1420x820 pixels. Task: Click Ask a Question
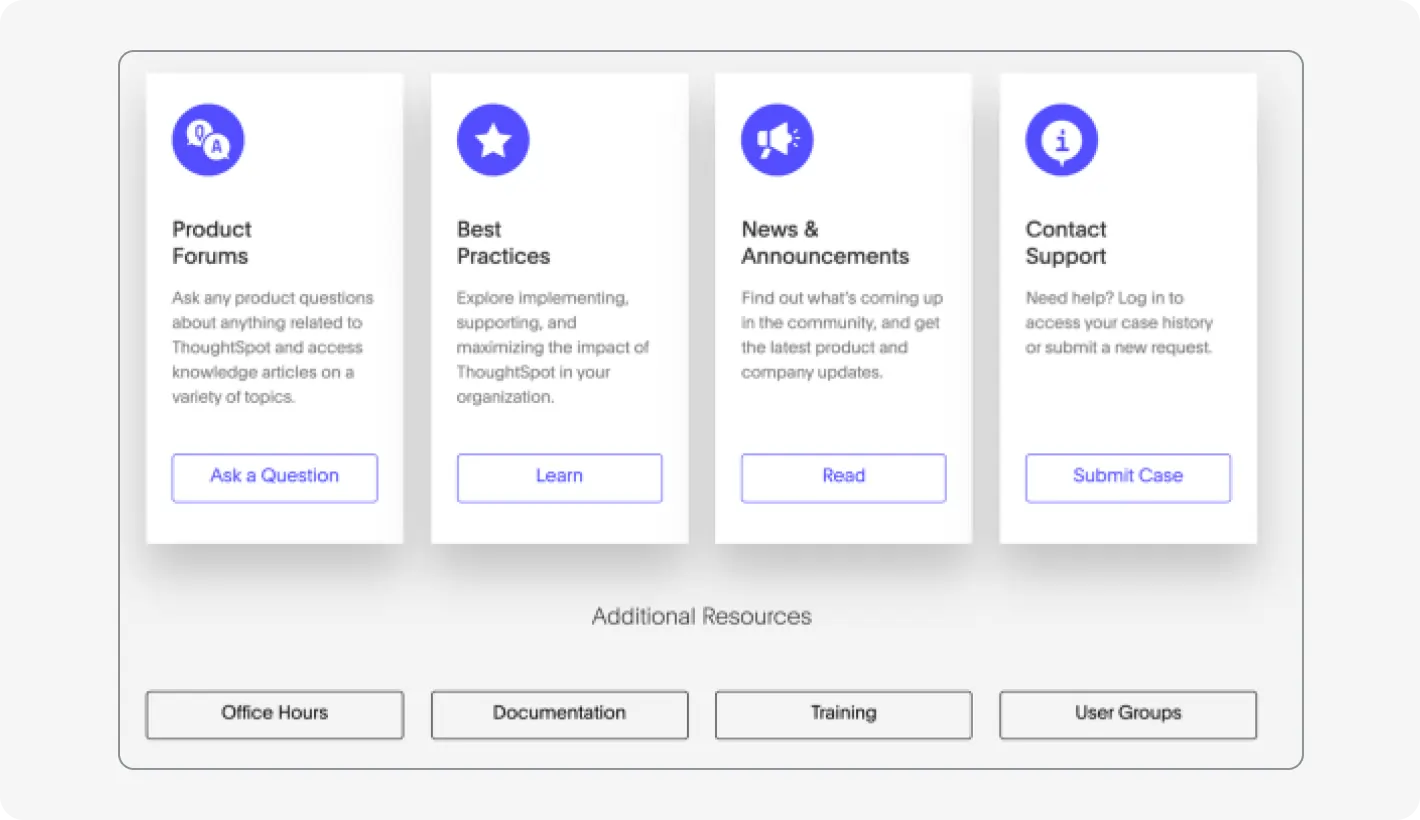[274, 477]
